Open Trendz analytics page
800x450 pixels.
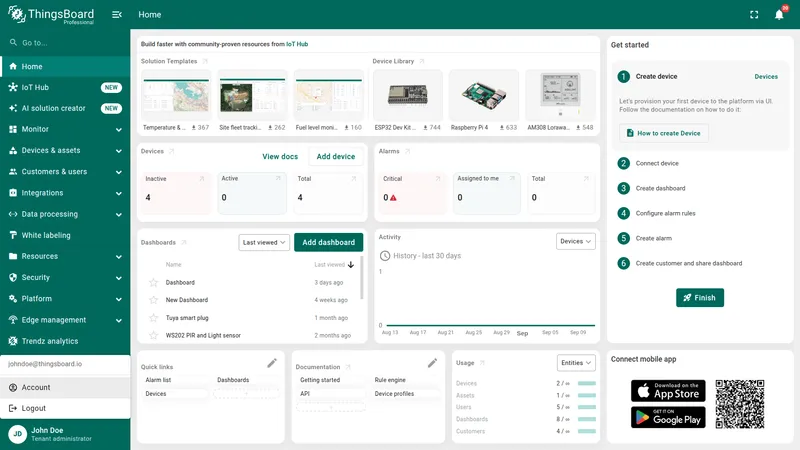click(x=65, y=341)
